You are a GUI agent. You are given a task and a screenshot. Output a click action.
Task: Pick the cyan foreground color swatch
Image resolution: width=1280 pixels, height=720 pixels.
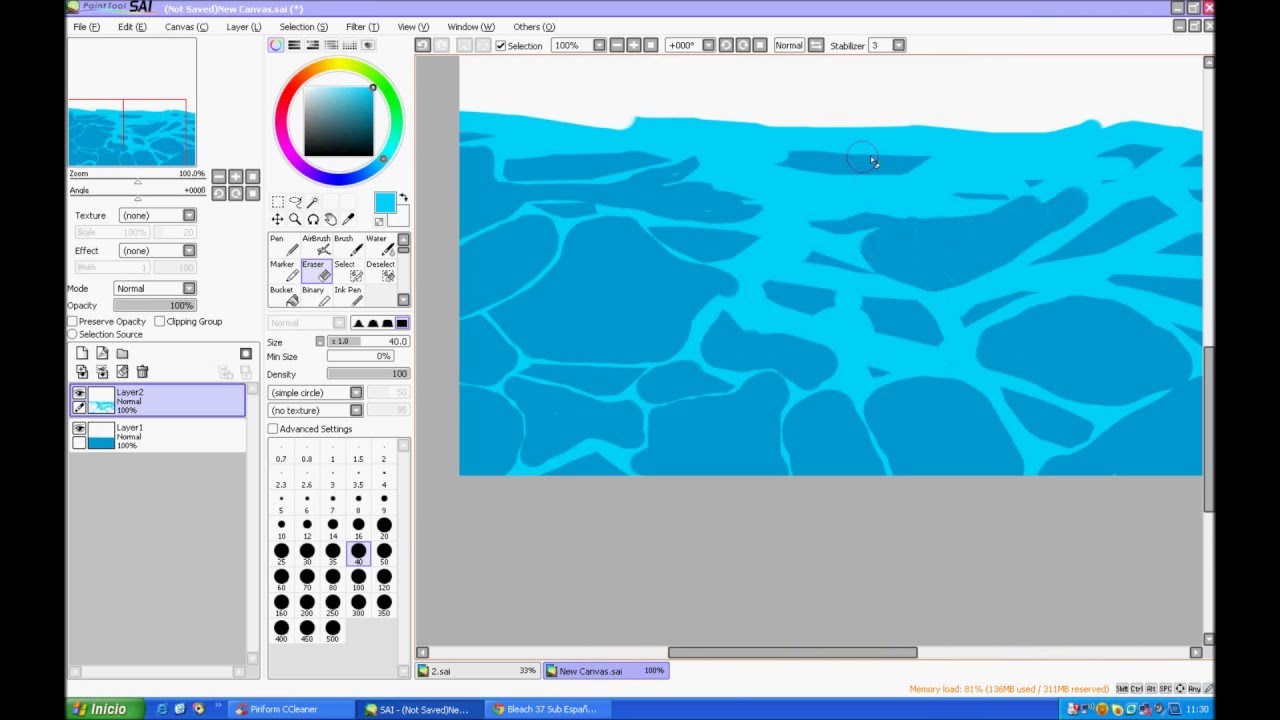[x=385, y=202]
